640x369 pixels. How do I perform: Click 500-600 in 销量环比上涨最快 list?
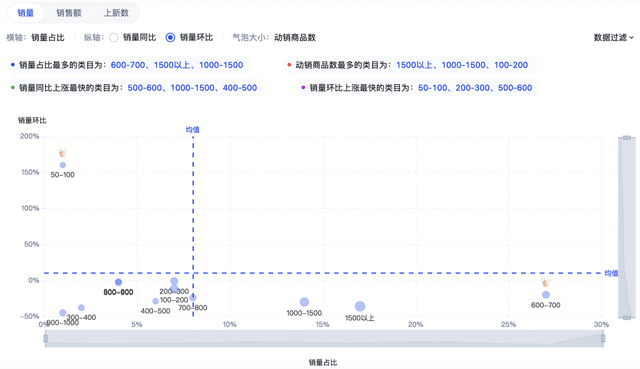tap(515, 88)
